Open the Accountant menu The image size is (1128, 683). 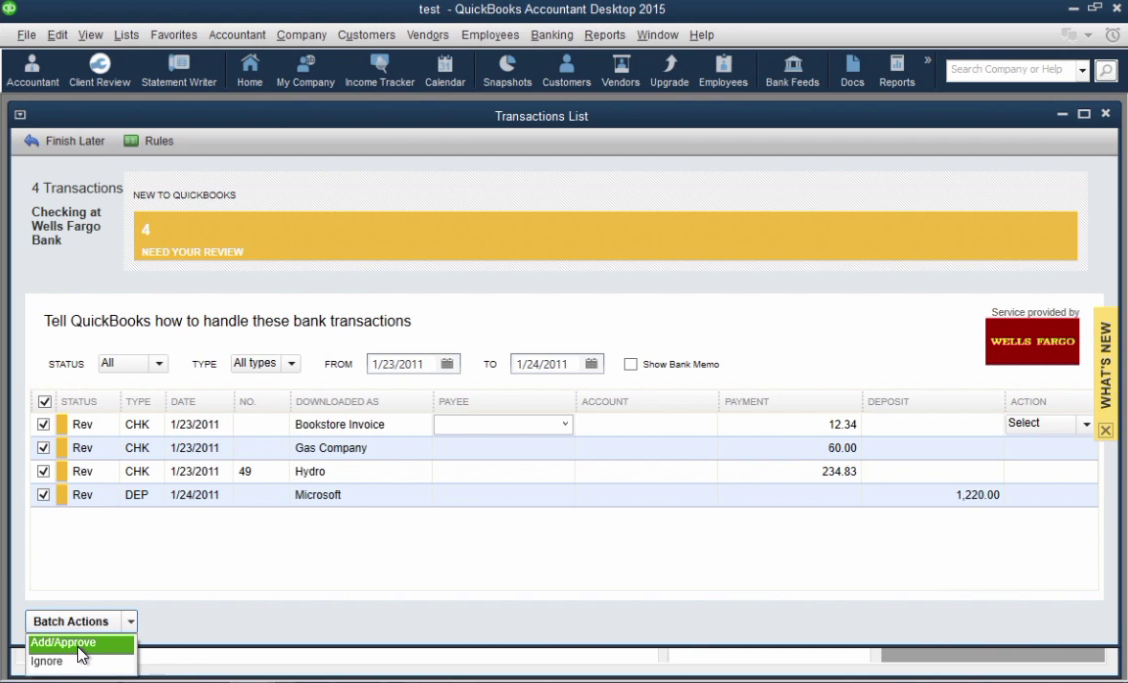click(237, 35)
